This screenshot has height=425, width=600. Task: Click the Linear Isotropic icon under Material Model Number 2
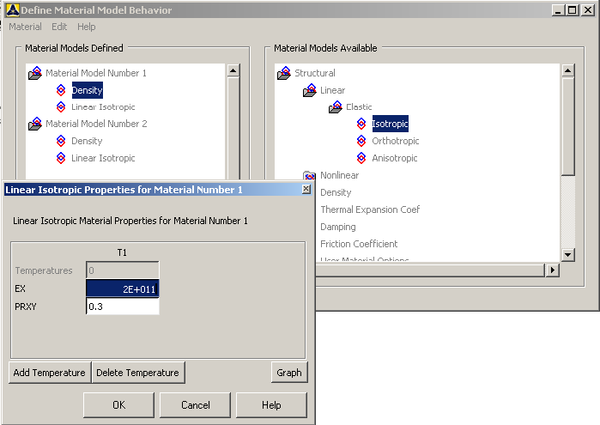click(61, 158)
